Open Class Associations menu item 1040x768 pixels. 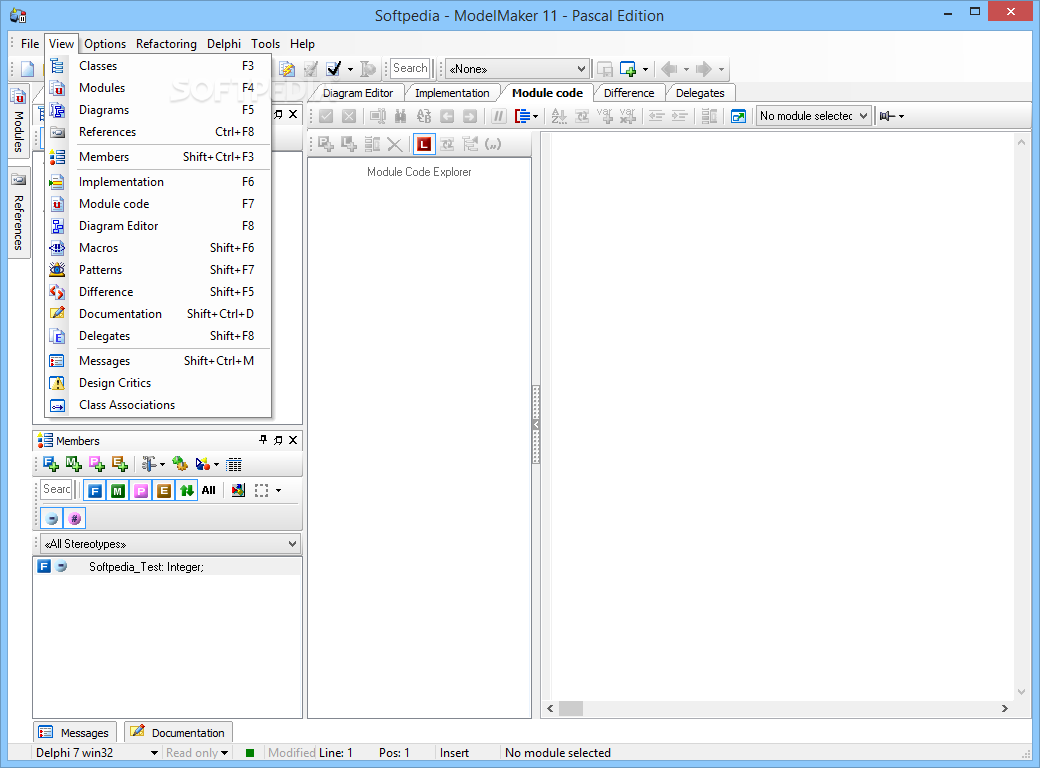pos(159,405)
